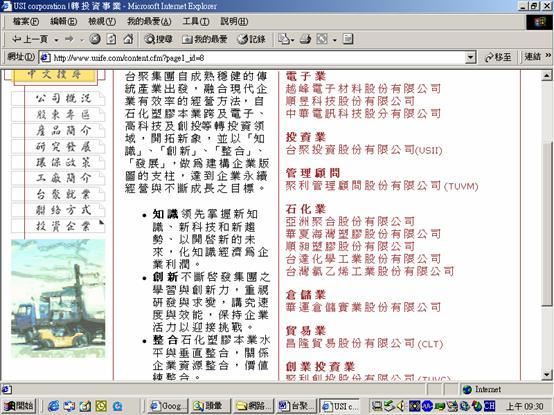554x415 pixels.
Task: Open the 研究發展 sidebar item
Action: 58,147
